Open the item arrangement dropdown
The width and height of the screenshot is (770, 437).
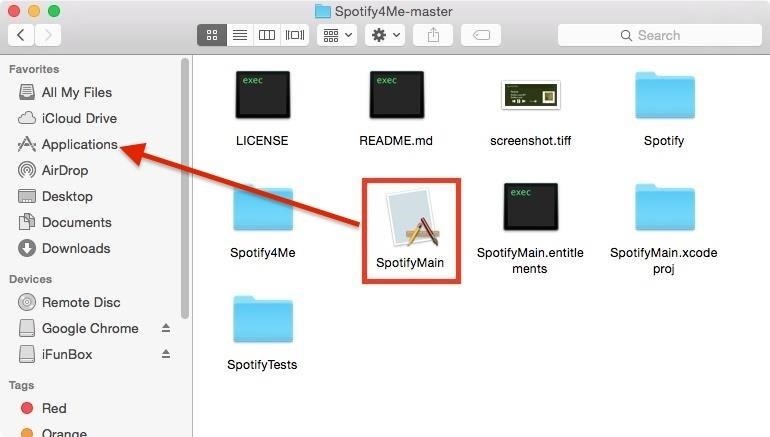[337, 35]
